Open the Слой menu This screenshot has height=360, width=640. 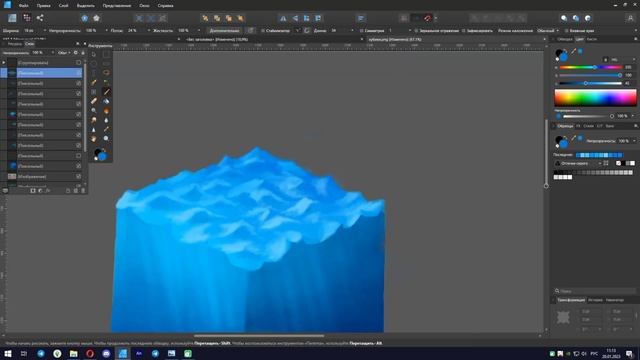pyautogui.click(x=64, y=6)
